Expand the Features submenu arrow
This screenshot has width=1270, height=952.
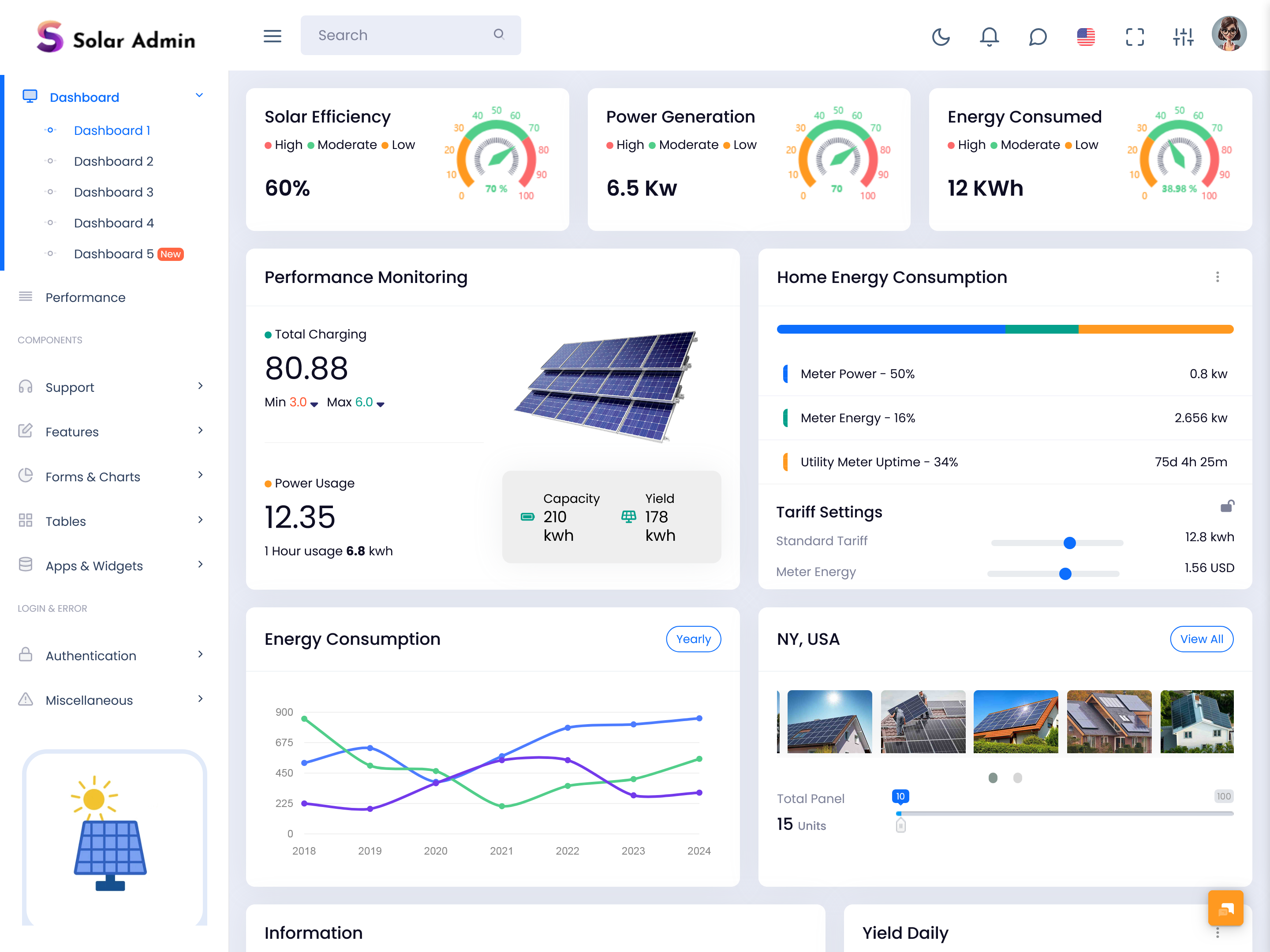pyautogui.click(x=200, y=430)
